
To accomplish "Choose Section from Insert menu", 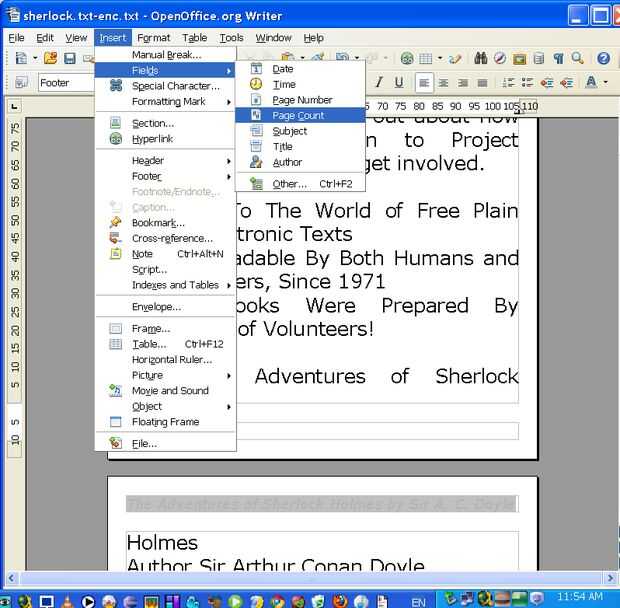I will click(165, 123).
